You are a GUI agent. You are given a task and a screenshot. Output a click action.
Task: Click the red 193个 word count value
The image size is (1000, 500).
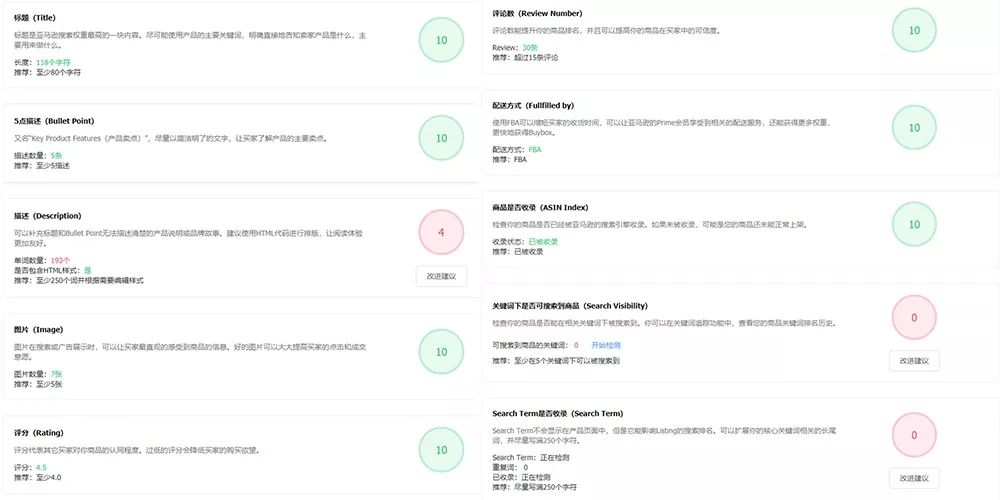[61, 261]
